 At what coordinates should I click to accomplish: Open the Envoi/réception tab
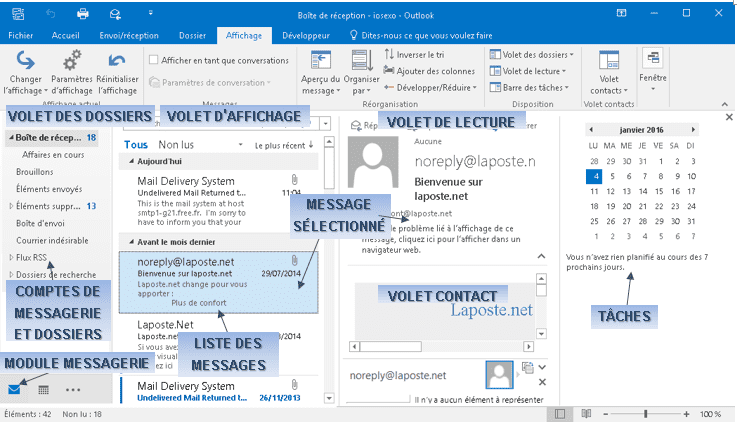coord(129,36)
